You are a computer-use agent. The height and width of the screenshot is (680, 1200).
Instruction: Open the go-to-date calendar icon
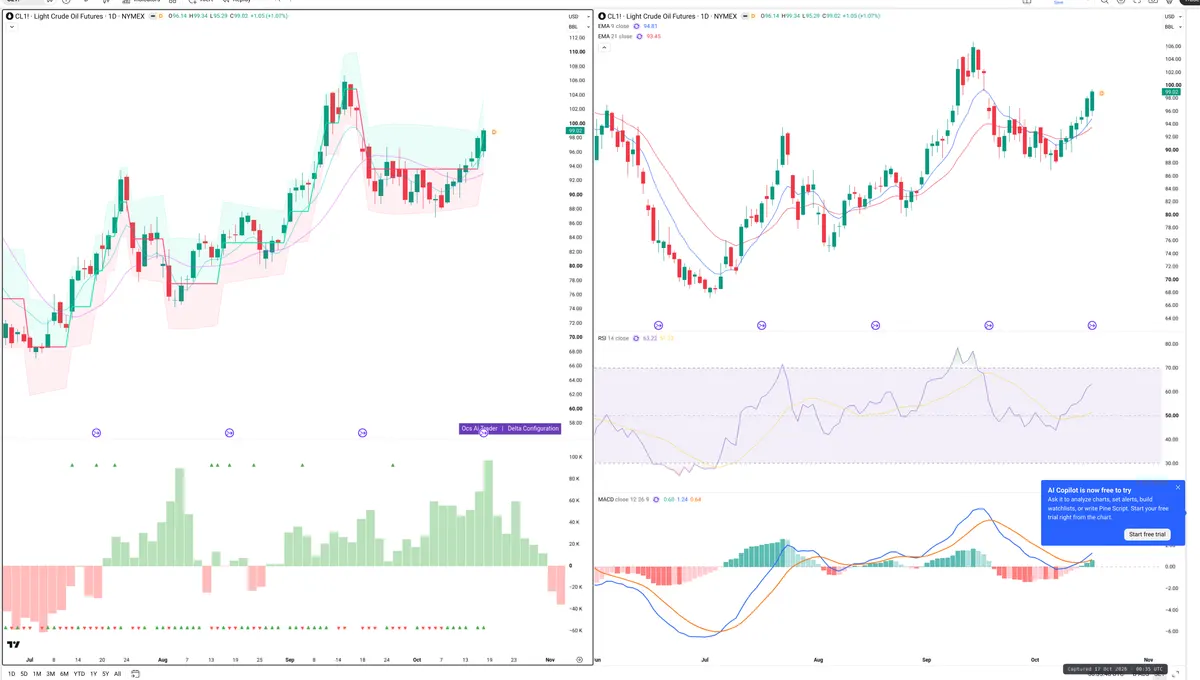click(136, 674)
